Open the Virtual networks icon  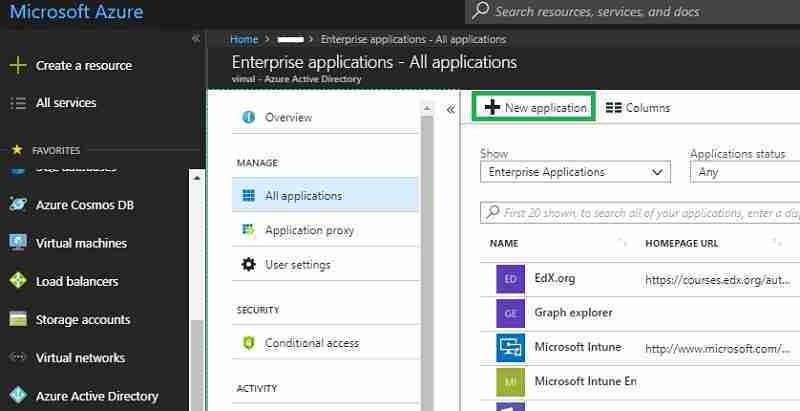(18, 357)
